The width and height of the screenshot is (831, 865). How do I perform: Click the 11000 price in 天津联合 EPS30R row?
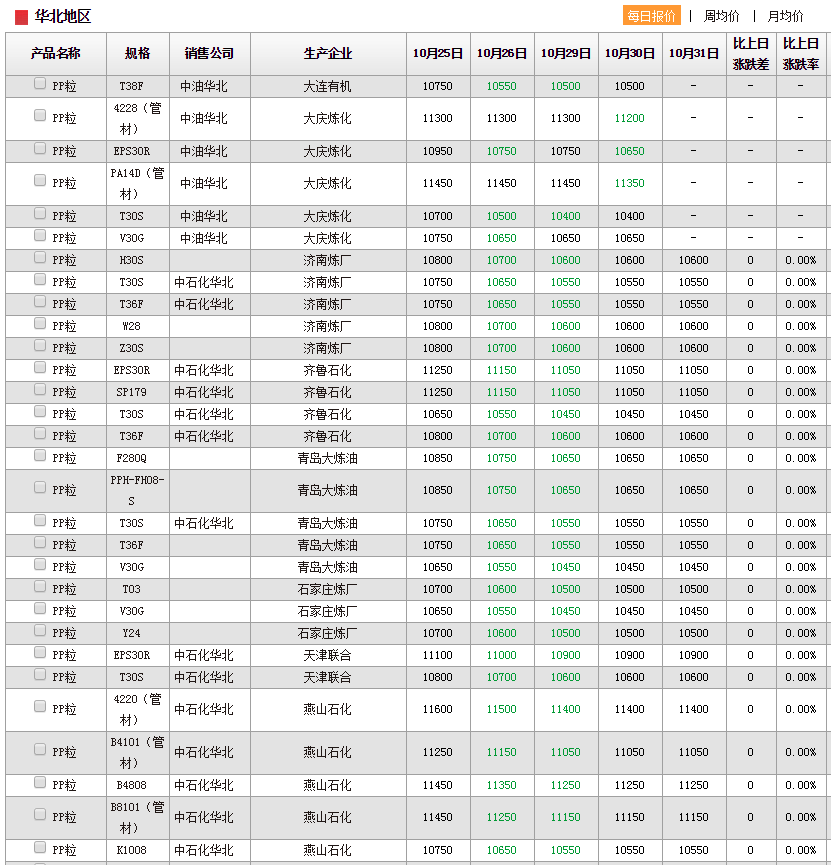pos(502,655)
